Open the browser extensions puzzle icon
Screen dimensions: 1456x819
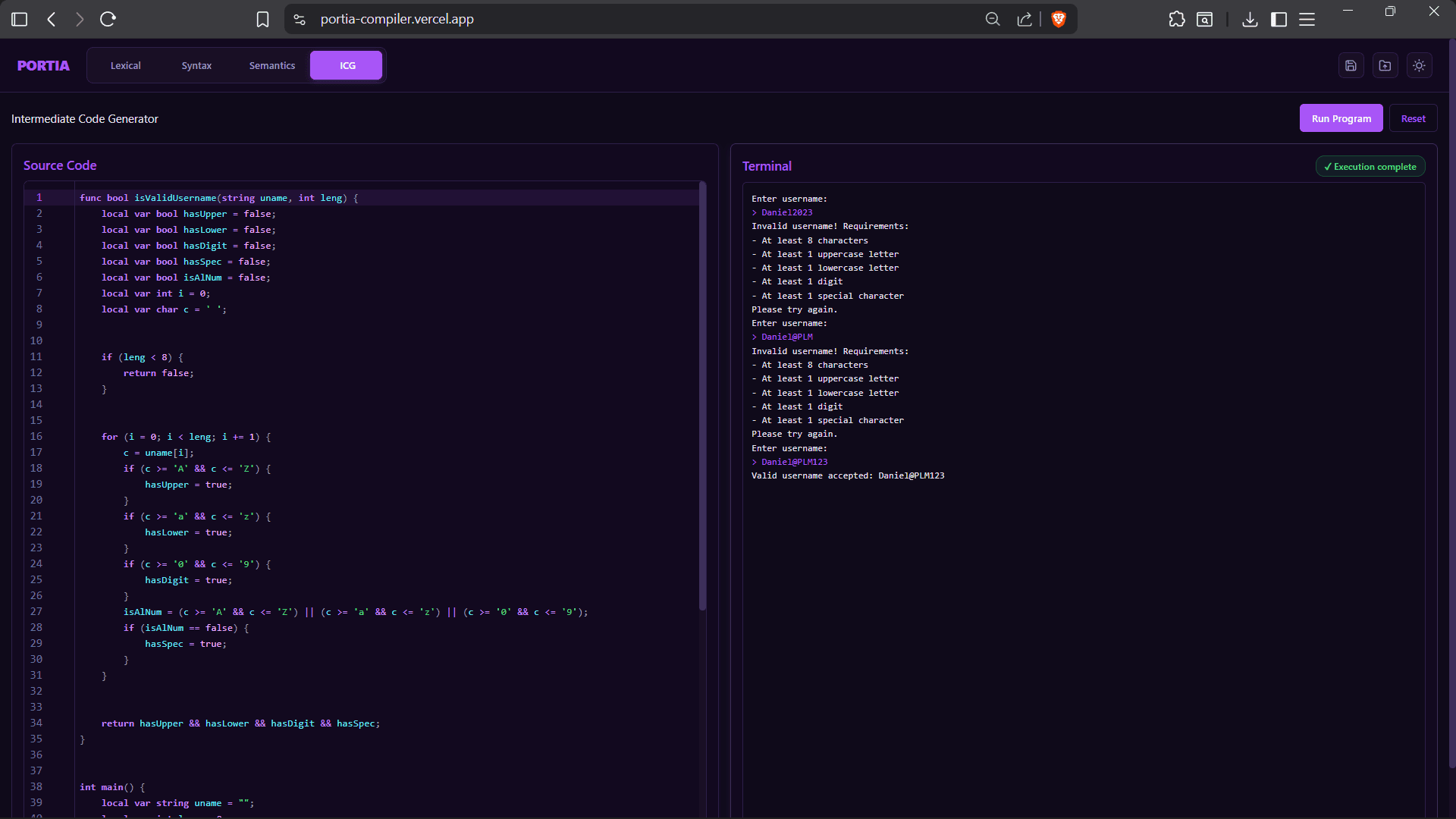click(1177, 20)
